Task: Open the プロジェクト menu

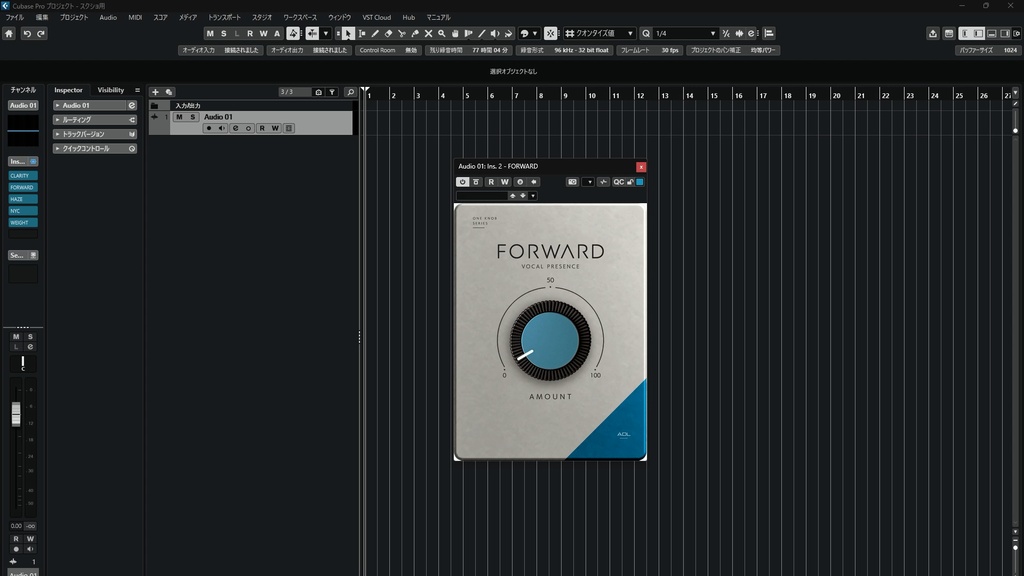Action: point(74,18)
